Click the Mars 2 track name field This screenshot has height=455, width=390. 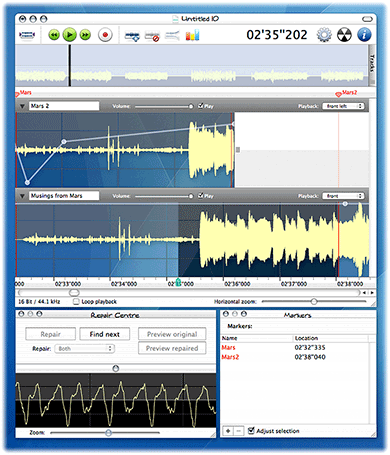(x=64, y=106)
